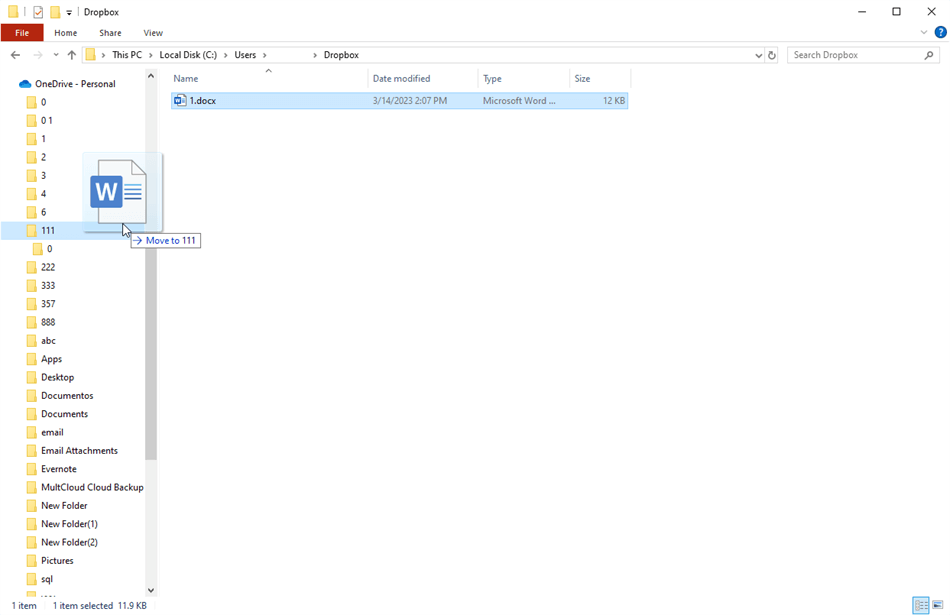Switch to the Home ribbon tab
The image size is (950, 615).
point(65,33)
